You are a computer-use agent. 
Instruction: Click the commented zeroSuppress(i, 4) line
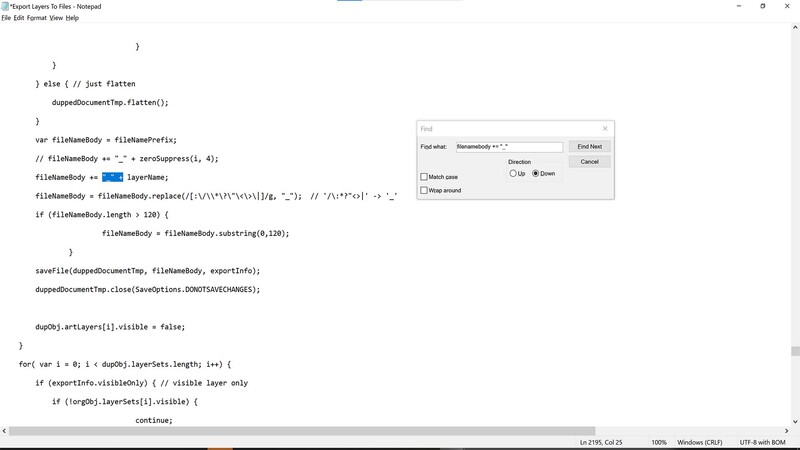click(x=127, y=159)
